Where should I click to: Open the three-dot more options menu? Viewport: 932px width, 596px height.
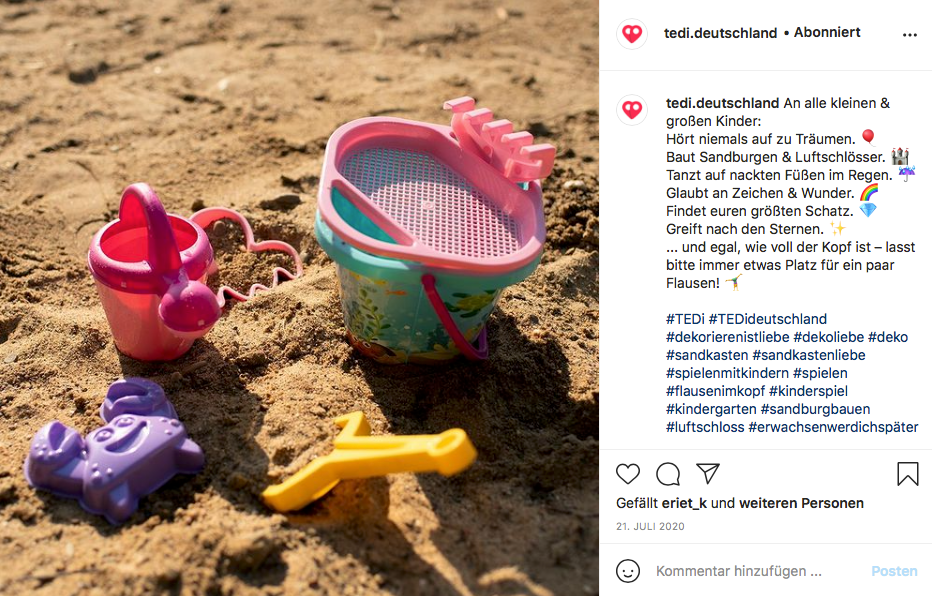click(909, 34)
